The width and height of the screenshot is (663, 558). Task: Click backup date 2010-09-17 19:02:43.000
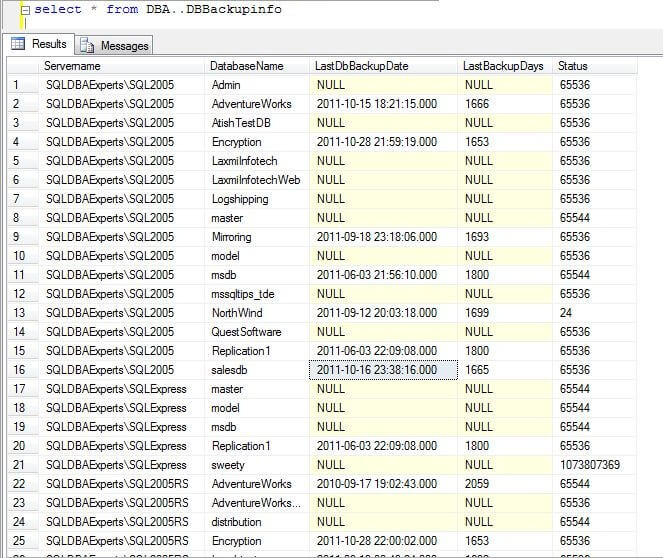point(384,484)
